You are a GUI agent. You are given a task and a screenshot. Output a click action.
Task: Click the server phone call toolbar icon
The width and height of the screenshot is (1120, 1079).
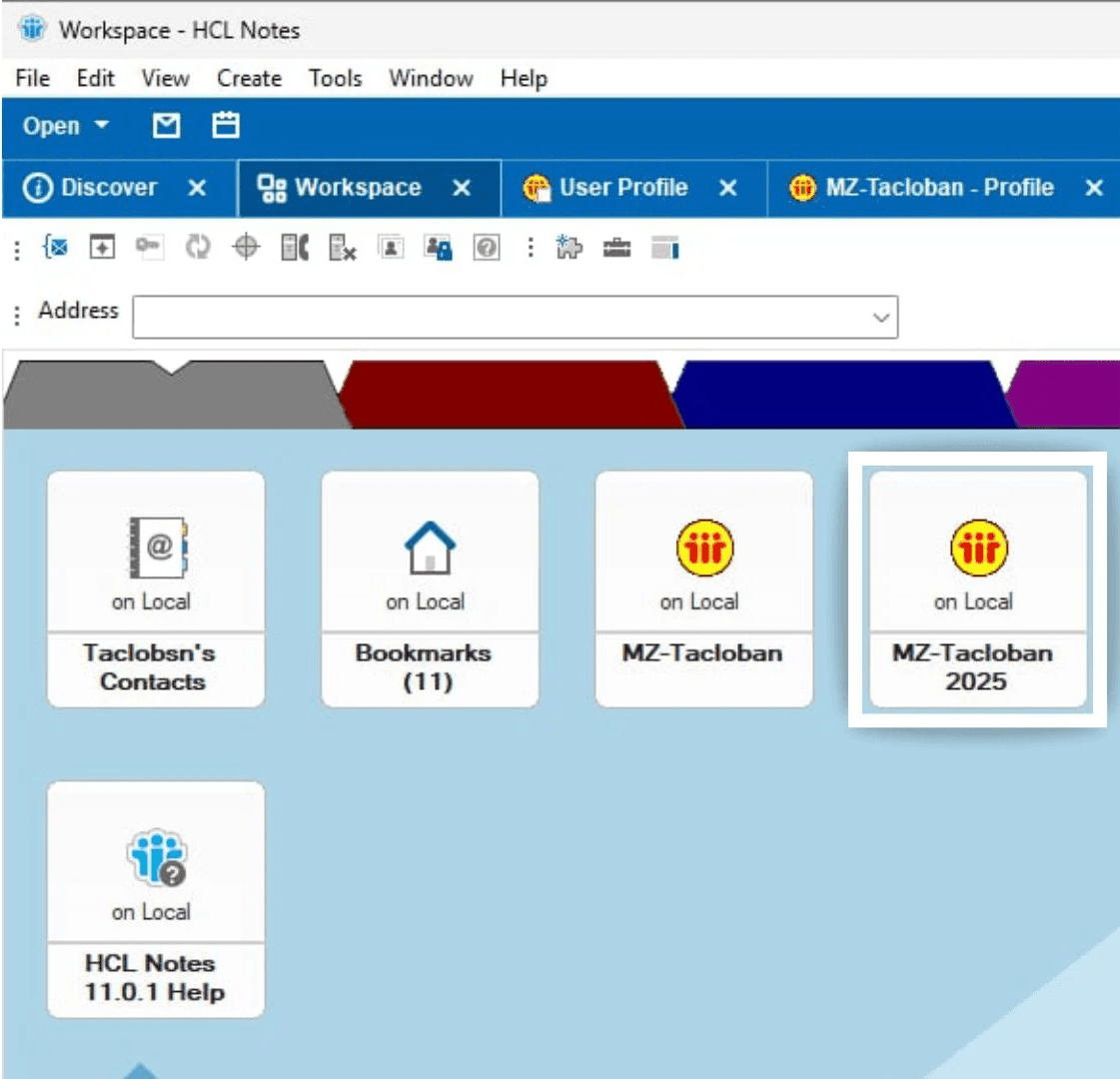click(x=295, y=248)
